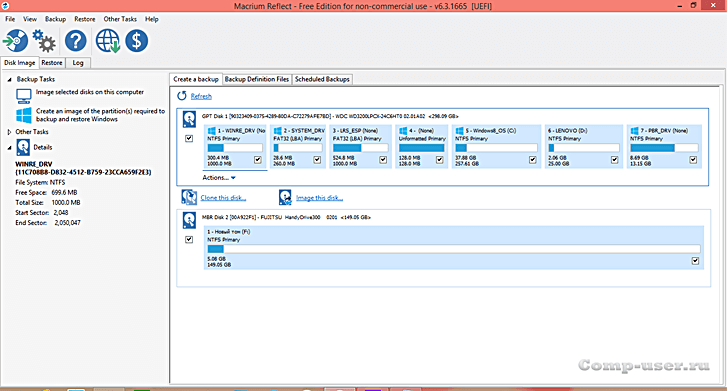Click the End Sector 2,050,047 detail

tap(48, 223)
